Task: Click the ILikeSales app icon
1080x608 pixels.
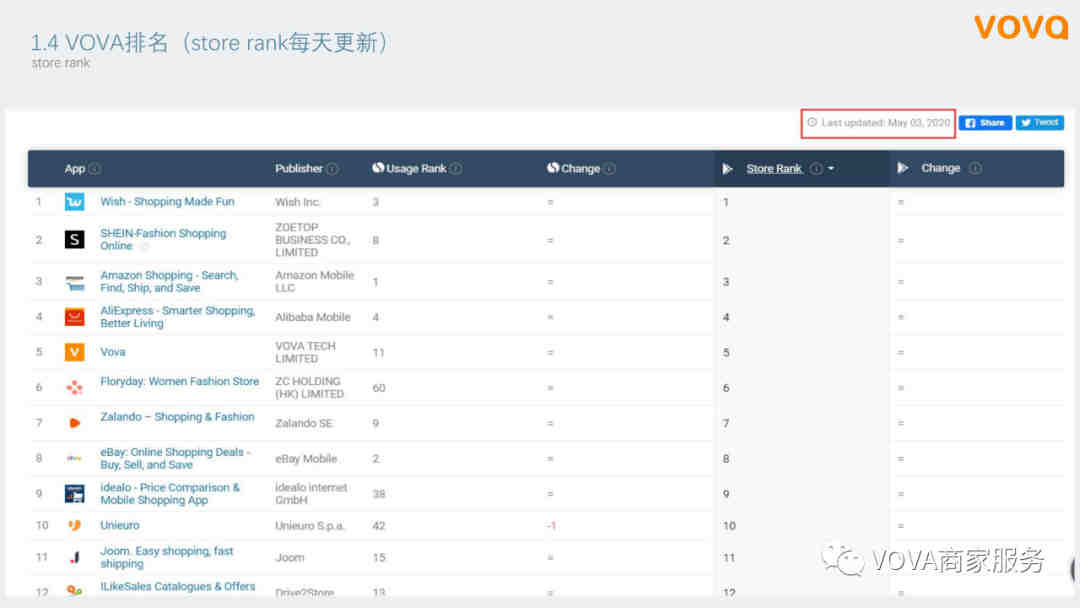Action: (x=74, y=591)
